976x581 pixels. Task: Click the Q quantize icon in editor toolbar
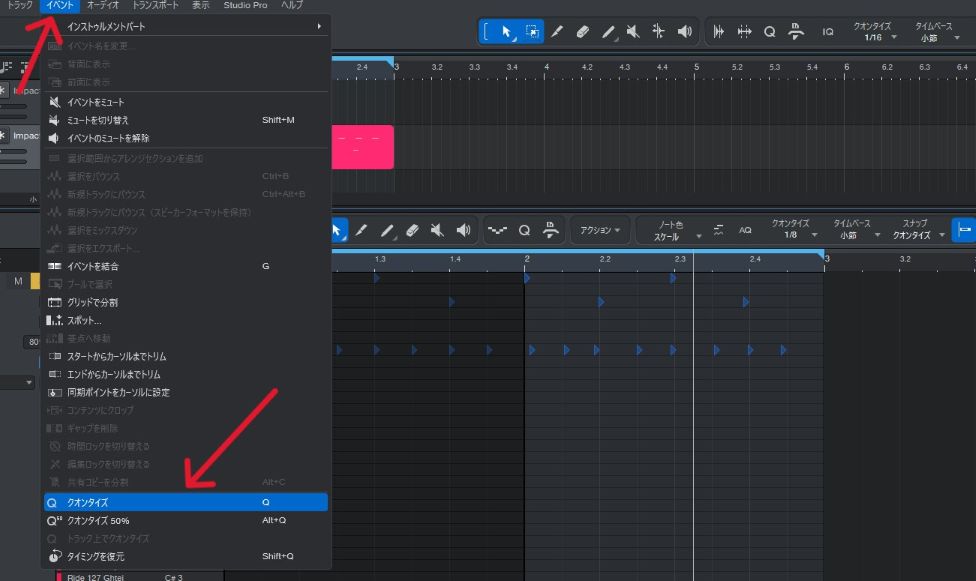click(524, 230)
